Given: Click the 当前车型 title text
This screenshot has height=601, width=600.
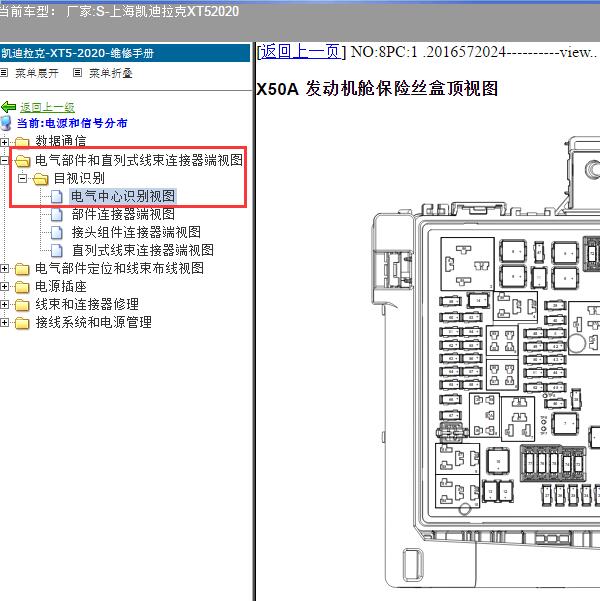Looking at the screenshot, I should coord(119,11).
